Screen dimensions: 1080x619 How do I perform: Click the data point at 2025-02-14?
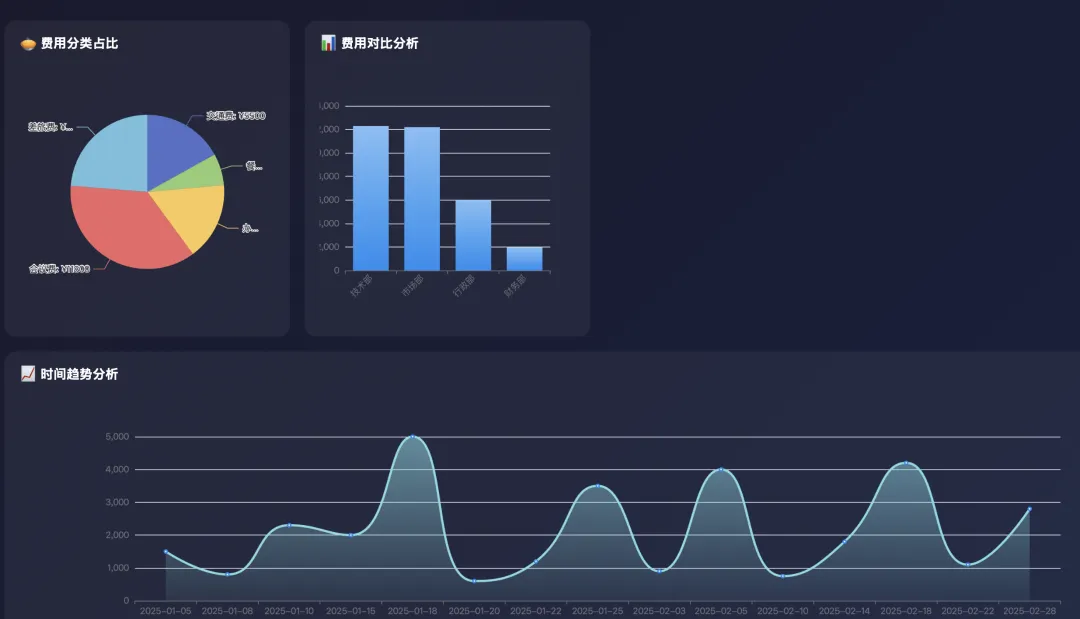844,542
